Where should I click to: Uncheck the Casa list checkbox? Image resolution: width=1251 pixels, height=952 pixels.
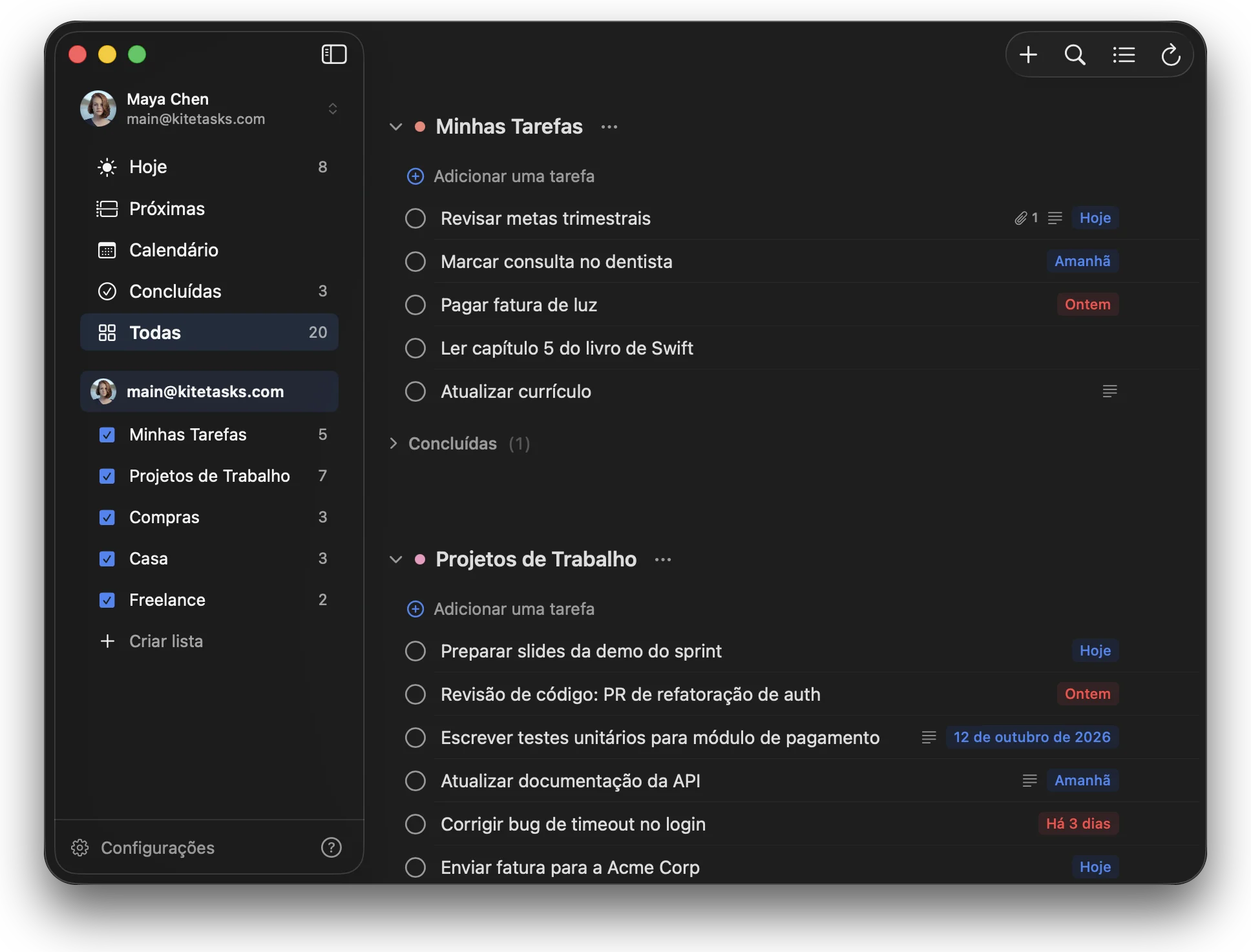point(107,559)
